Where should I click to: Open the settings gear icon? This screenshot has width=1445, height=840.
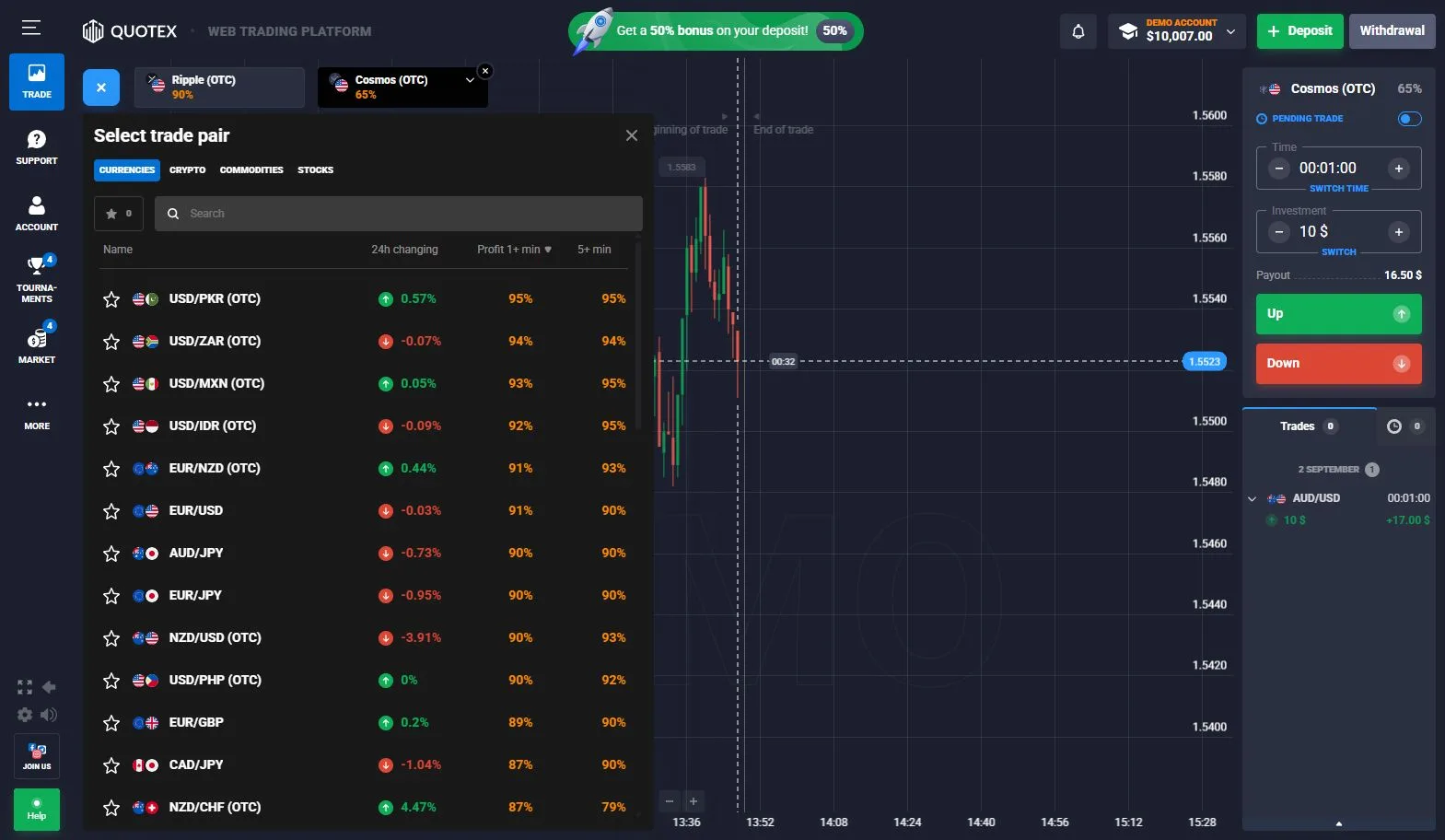(25, 715)
